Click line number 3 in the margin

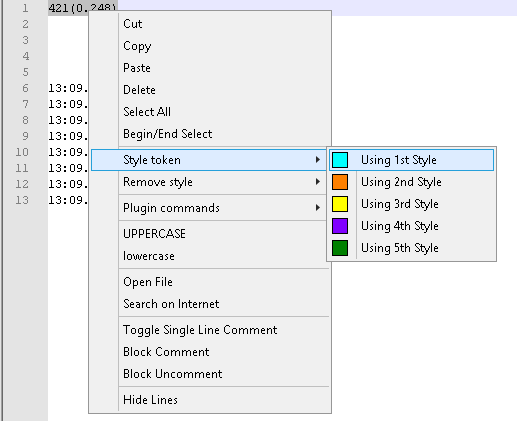coord(25,40)
